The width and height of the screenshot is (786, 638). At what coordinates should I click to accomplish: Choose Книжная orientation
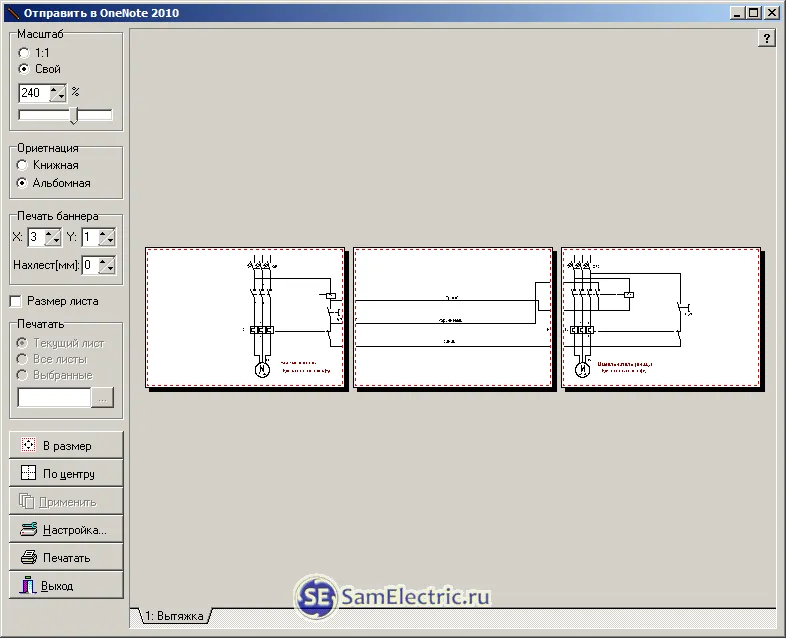(22, 165)
